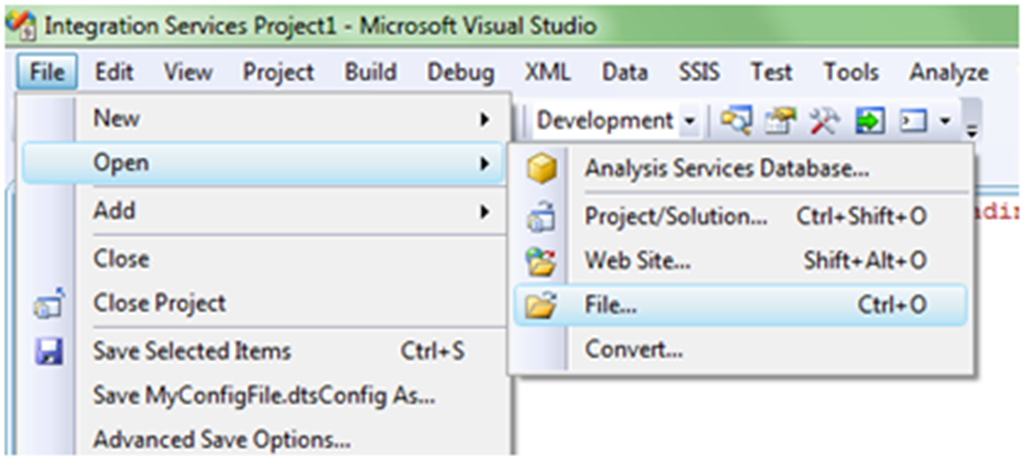Select Project/Solution... from Open submenu

[x=676, y=215]
